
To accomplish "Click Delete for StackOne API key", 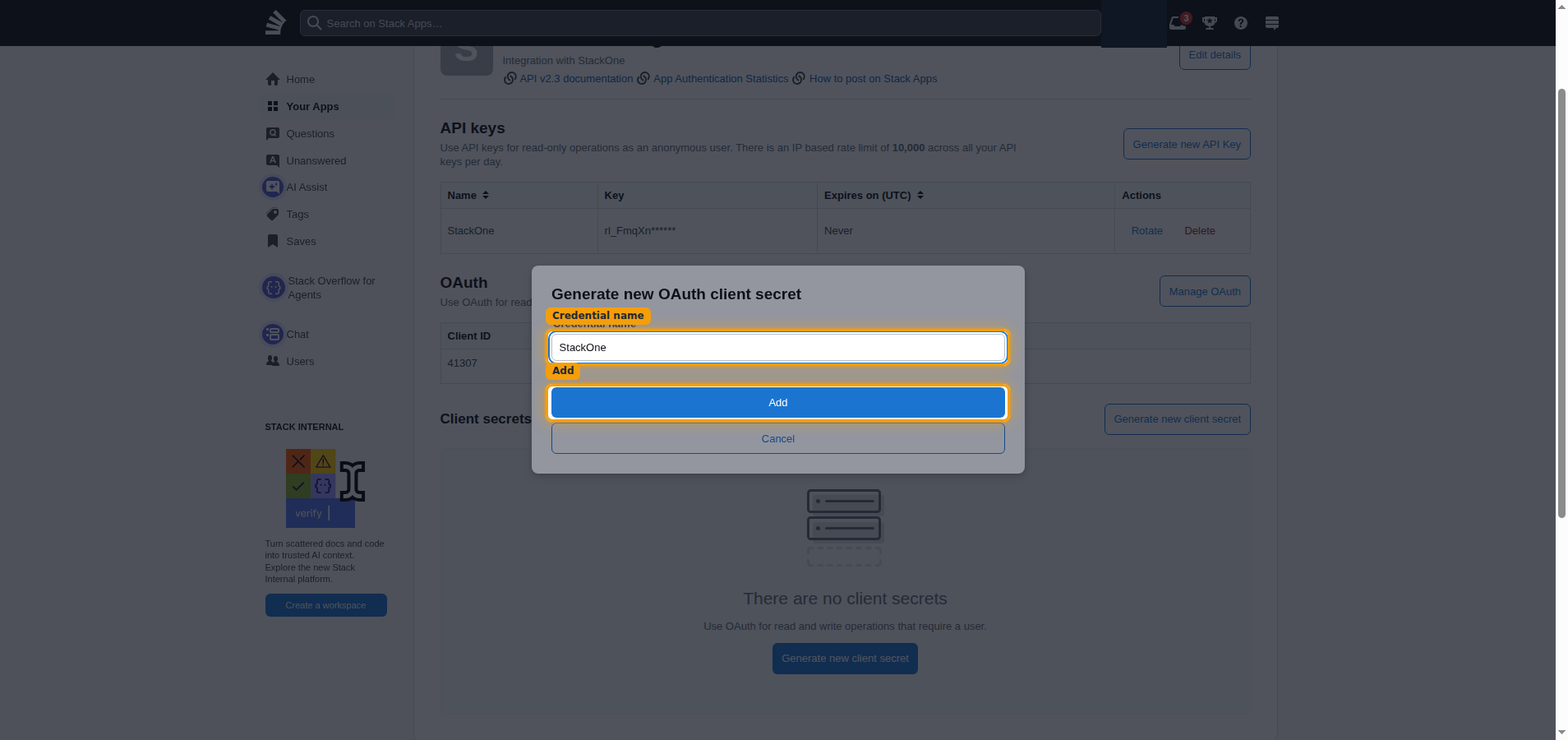I will point(1200,231).
